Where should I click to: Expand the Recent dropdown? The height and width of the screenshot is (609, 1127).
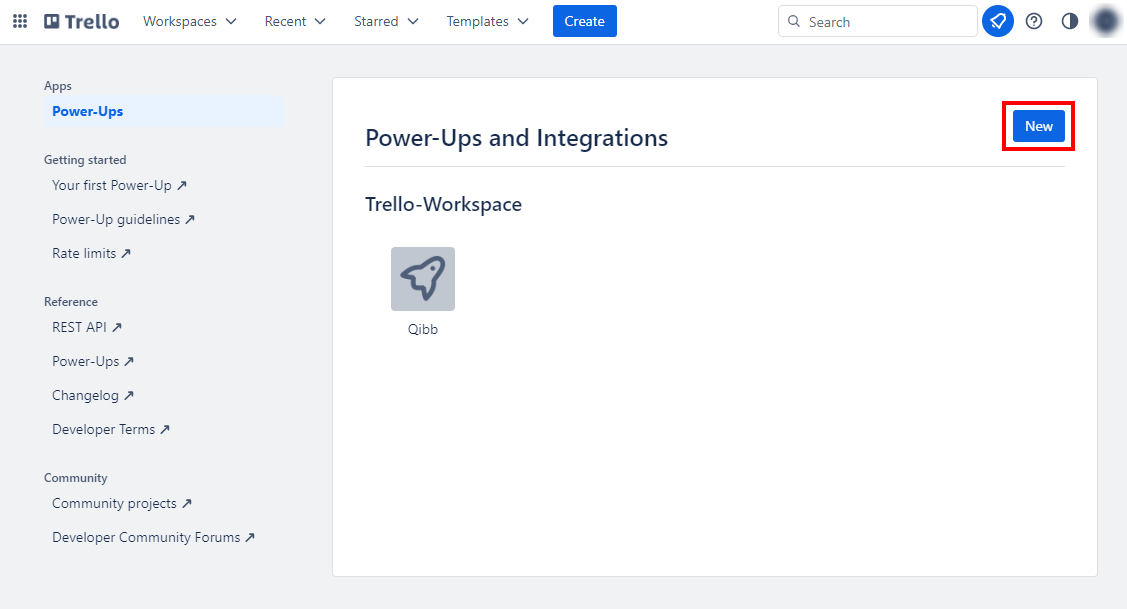click(295, 21)
